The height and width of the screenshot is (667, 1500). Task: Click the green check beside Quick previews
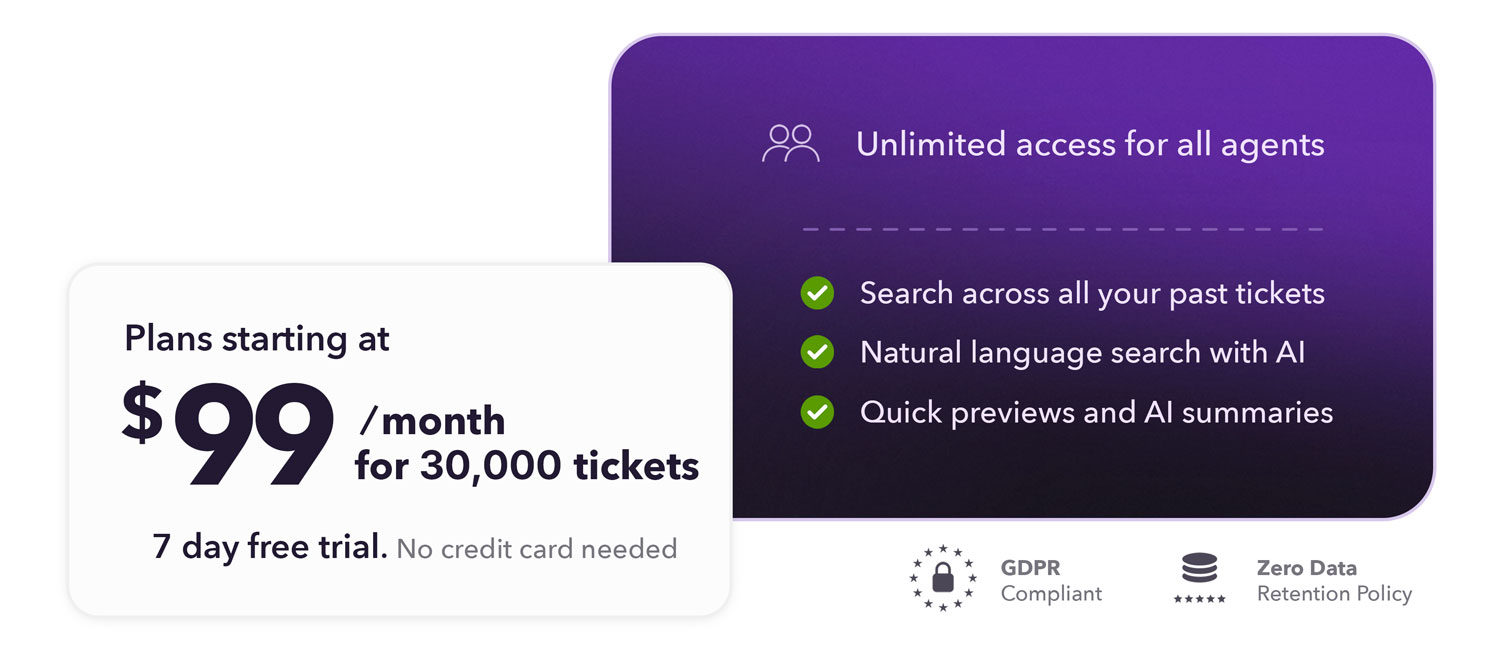coord(817,411)
